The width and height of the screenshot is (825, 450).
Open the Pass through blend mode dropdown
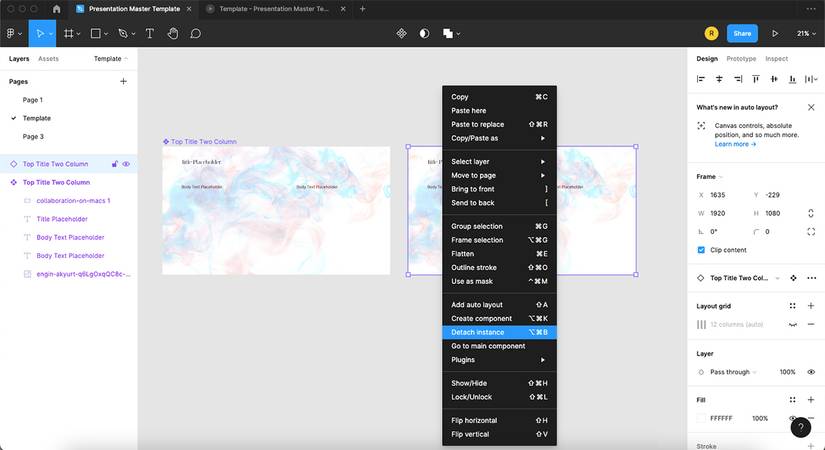733,372
